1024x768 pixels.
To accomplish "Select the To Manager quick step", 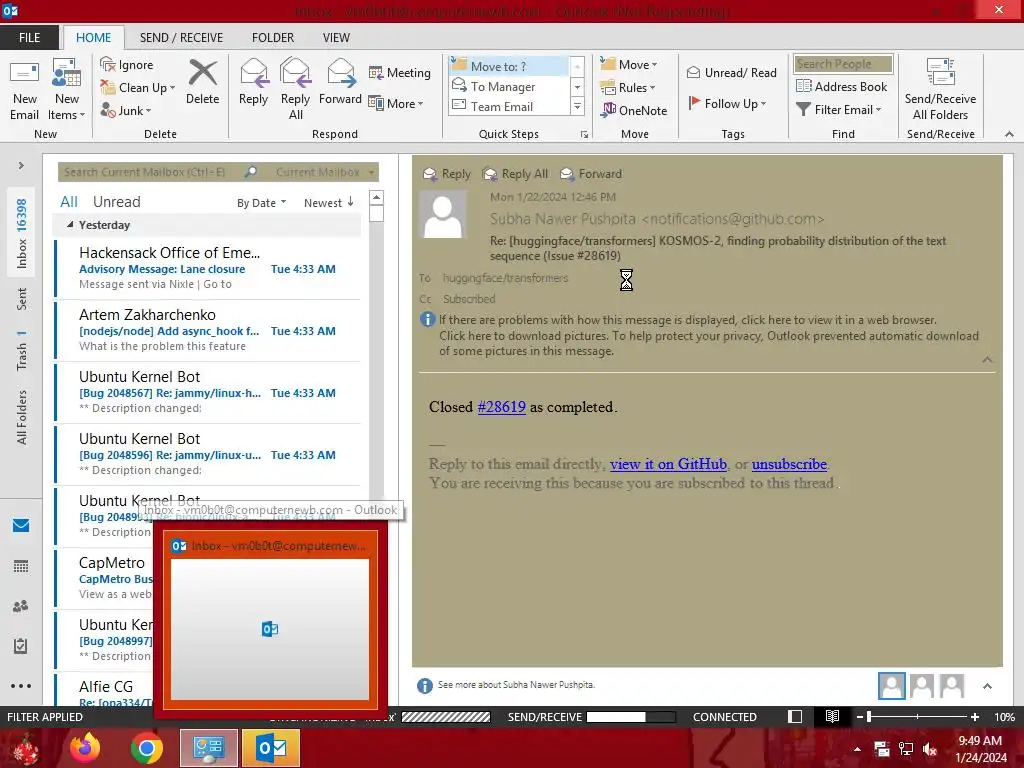I will (509, 86).
